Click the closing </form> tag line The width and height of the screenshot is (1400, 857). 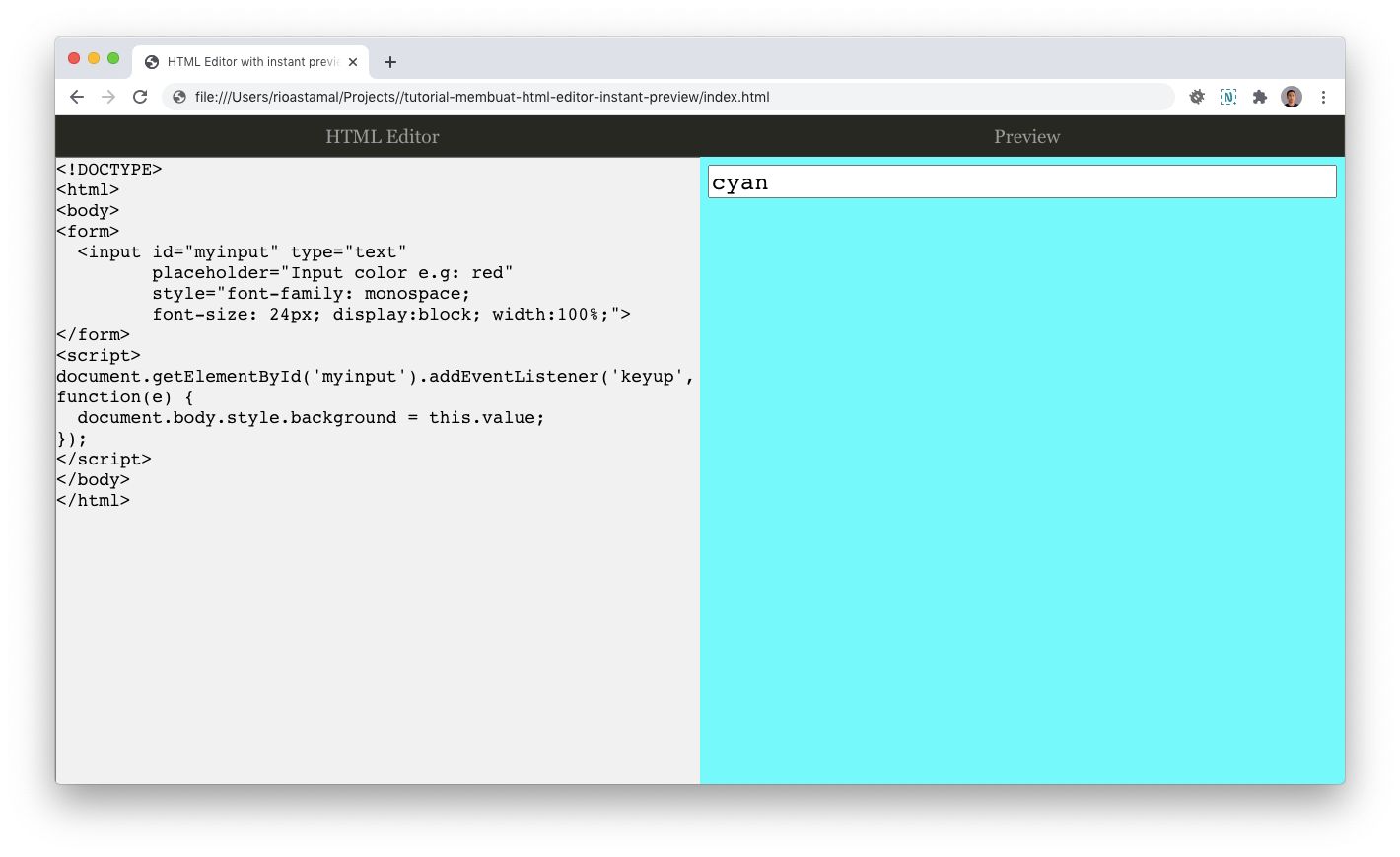pos(93,335)
